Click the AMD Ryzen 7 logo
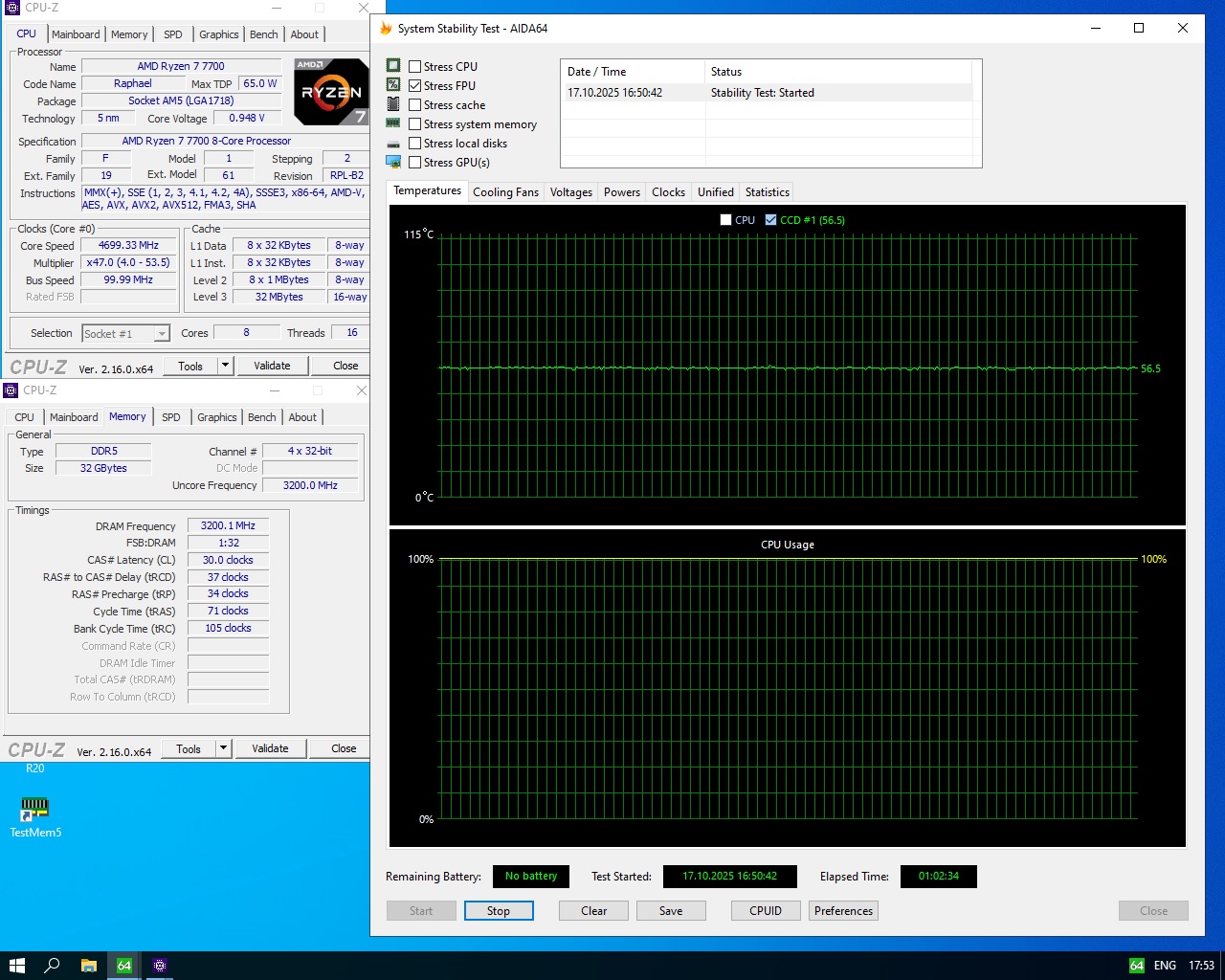Viewport: 1225px width, 980px height. click(331, 92)
